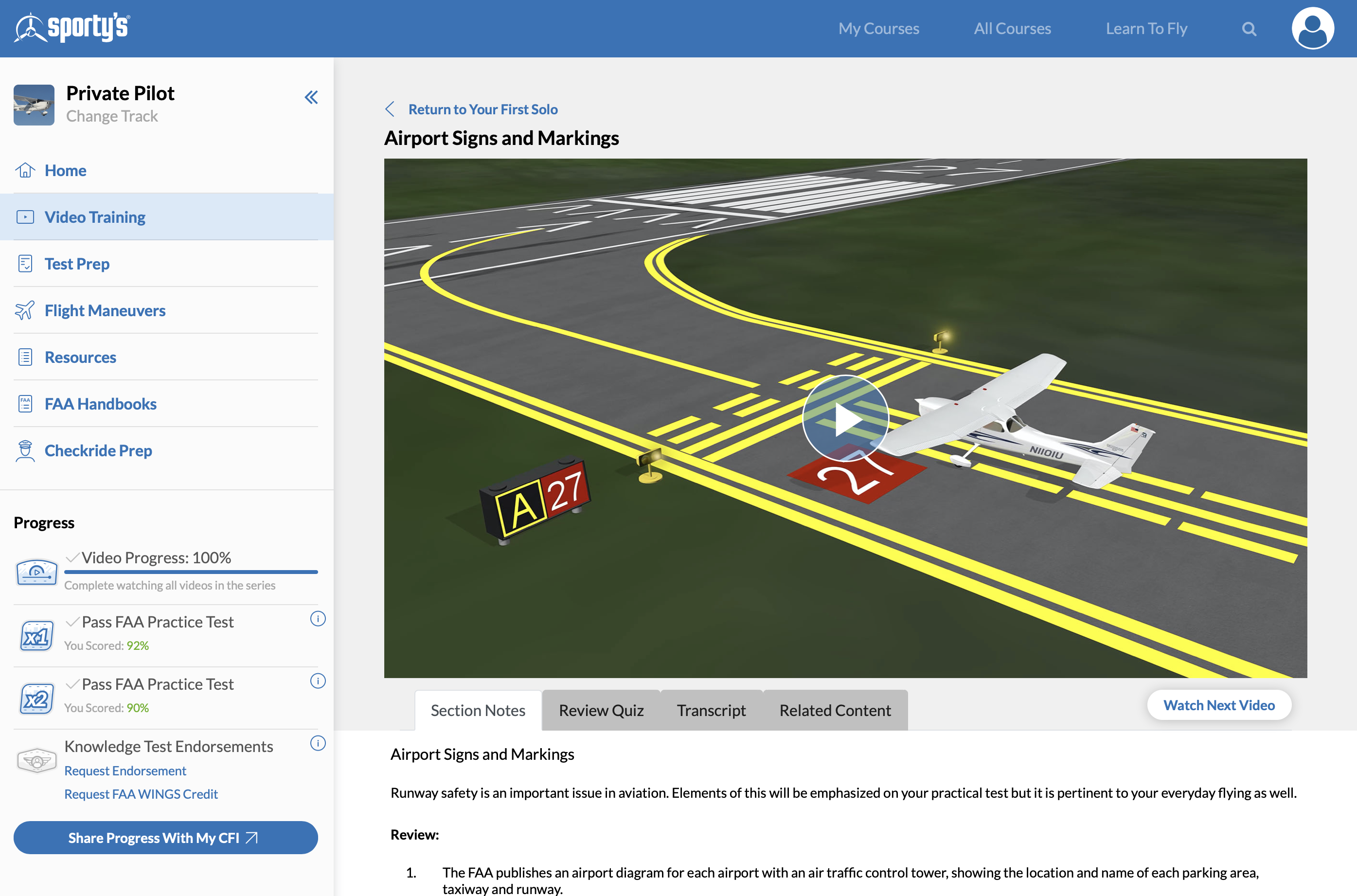The width and height of the screenshot is (1357, 896).
Task: Open Learn To Fly in the navbar
Action: click(x=1146, y=28)
